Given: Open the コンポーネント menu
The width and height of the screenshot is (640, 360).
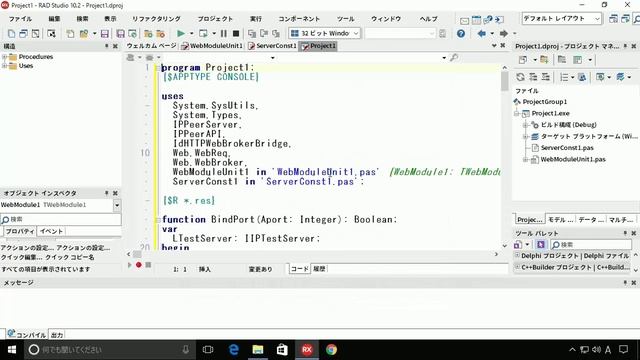Looking at the screenshot, I should pyautogui.click(x=299, y=19).
